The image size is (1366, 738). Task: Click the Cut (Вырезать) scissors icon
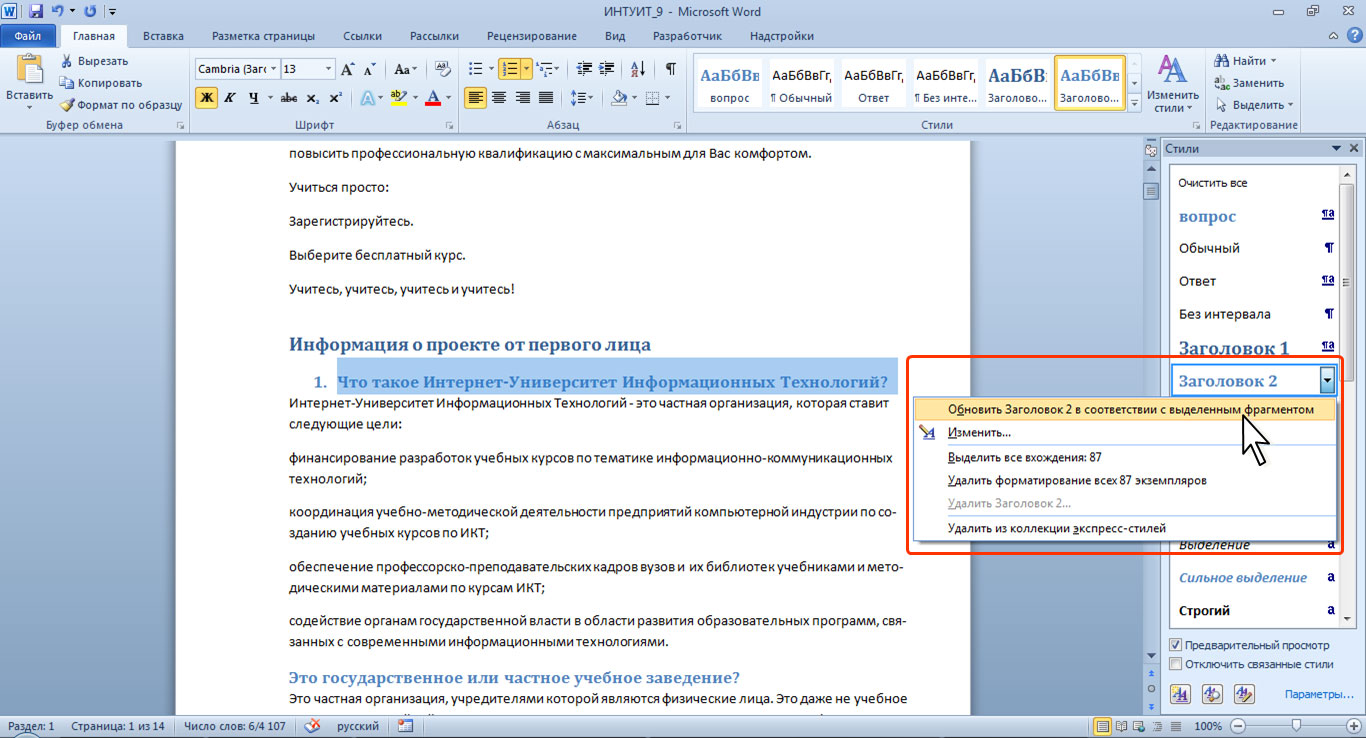click(67, 61)
